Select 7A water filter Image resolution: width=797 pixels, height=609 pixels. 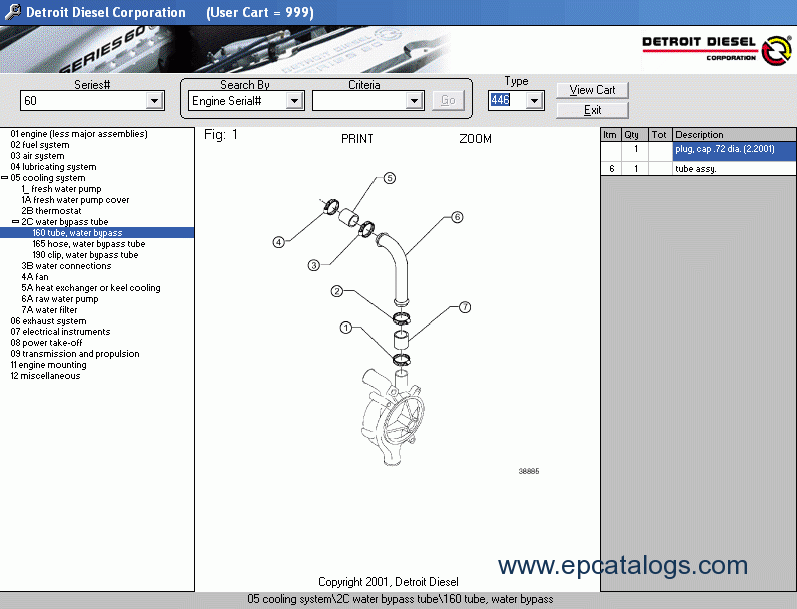49,310
